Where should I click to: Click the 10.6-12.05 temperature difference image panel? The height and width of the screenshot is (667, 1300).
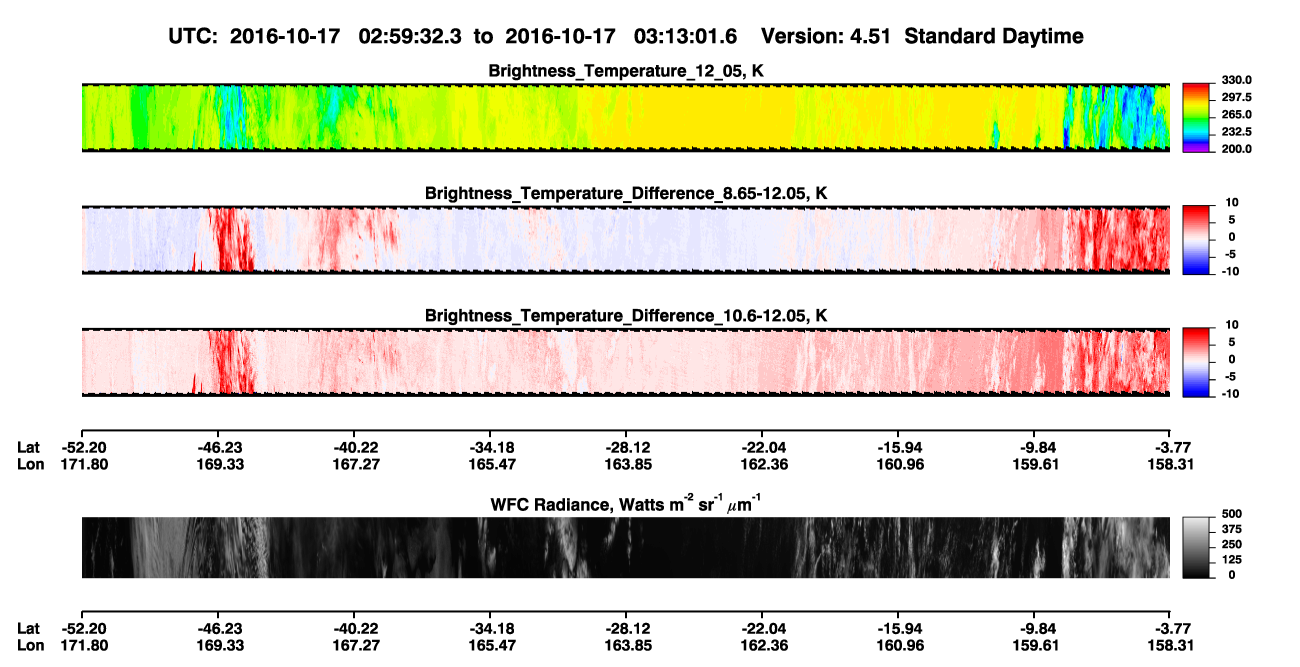click(x=625, y=361)
